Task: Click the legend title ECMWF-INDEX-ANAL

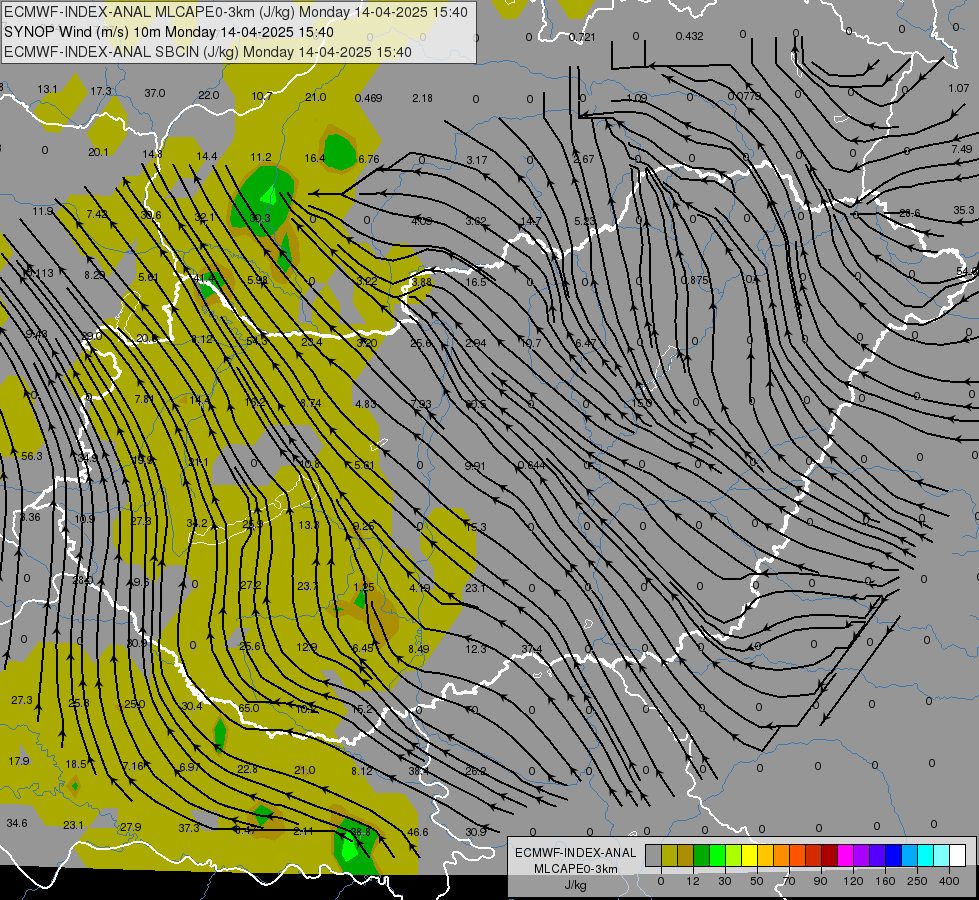Action: pos(576,853)
